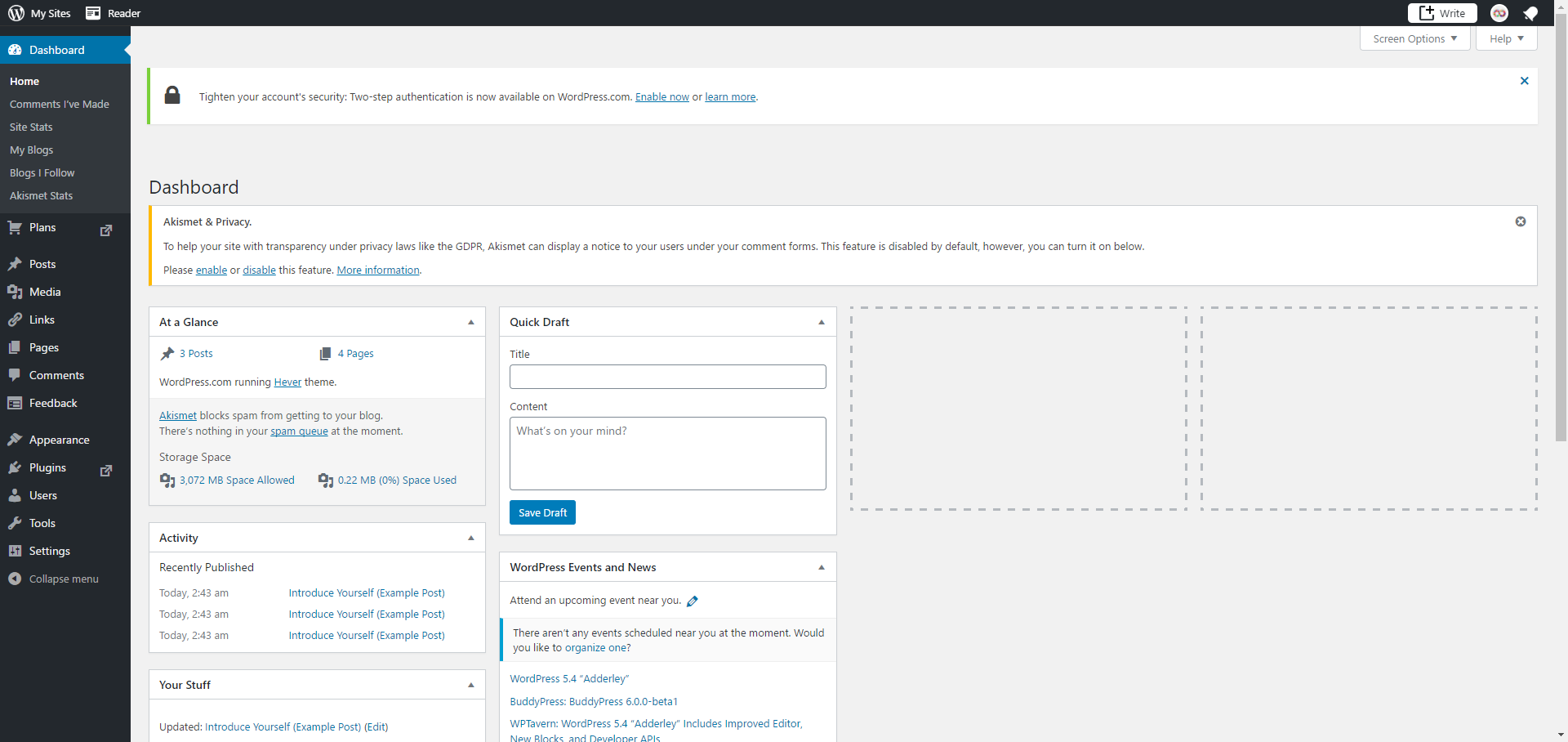1568x742 pixels.
Task: Open the notifications bell icon
Action: tap(1530, 13)
